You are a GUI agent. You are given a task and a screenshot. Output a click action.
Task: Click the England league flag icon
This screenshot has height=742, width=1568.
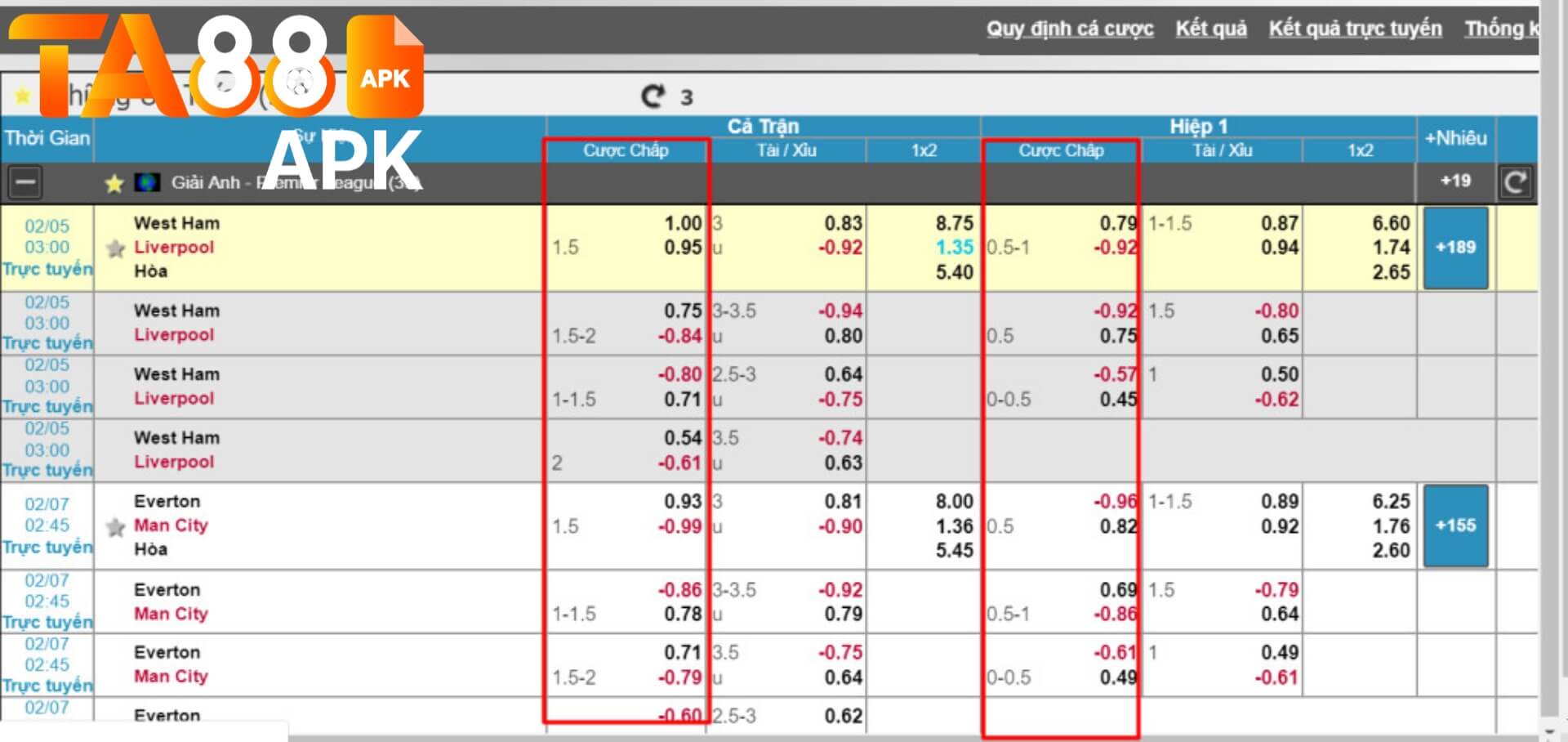click(x=148, y=182)
